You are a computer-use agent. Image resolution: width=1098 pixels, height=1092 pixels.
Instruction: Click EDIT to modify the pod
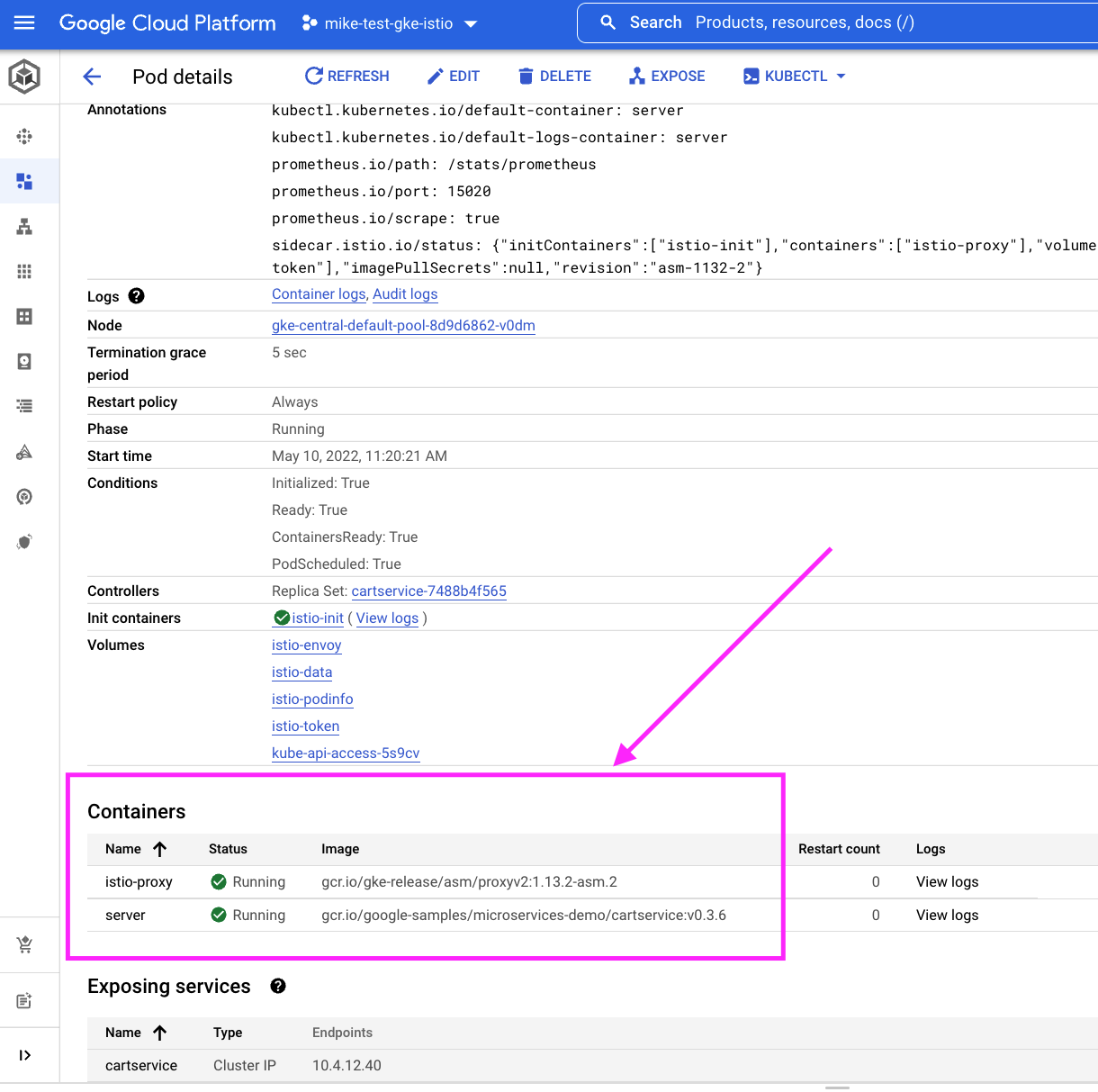454,77
